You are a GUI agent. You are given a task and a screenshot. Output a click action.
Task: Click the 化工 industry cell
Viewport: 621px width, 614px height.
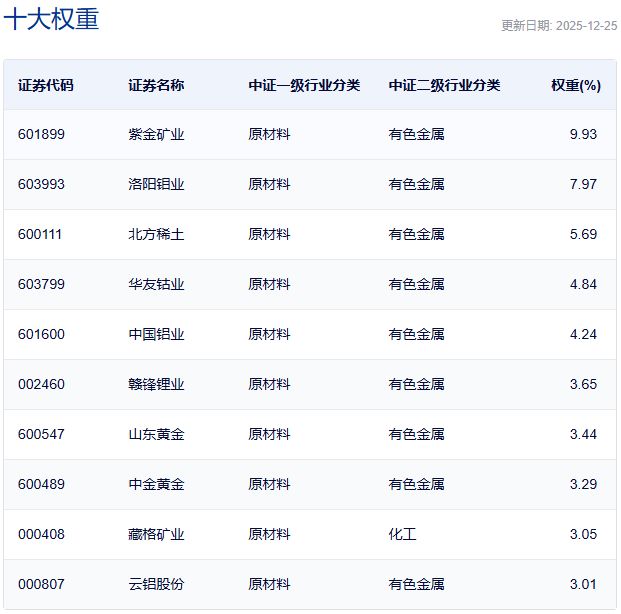[x=402, y=534]
